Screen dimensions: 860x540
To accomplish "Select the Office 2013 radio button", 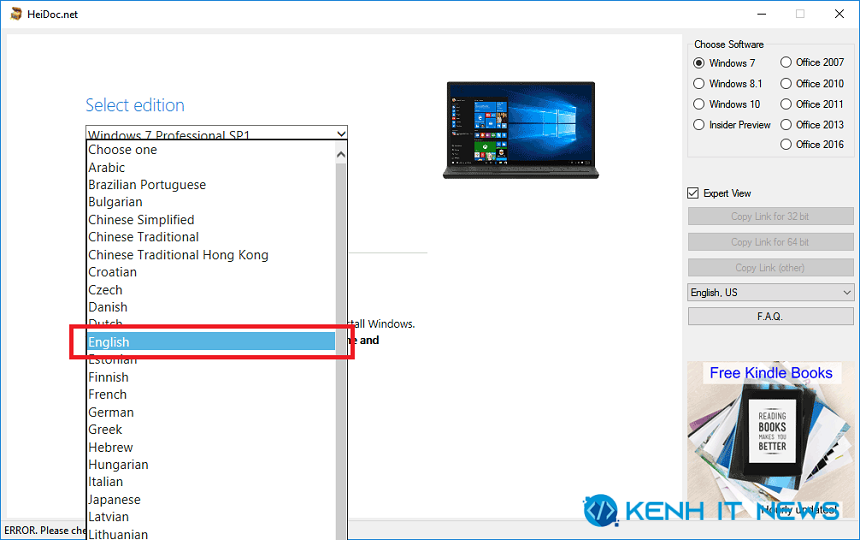I will click(x=786, y=124).
